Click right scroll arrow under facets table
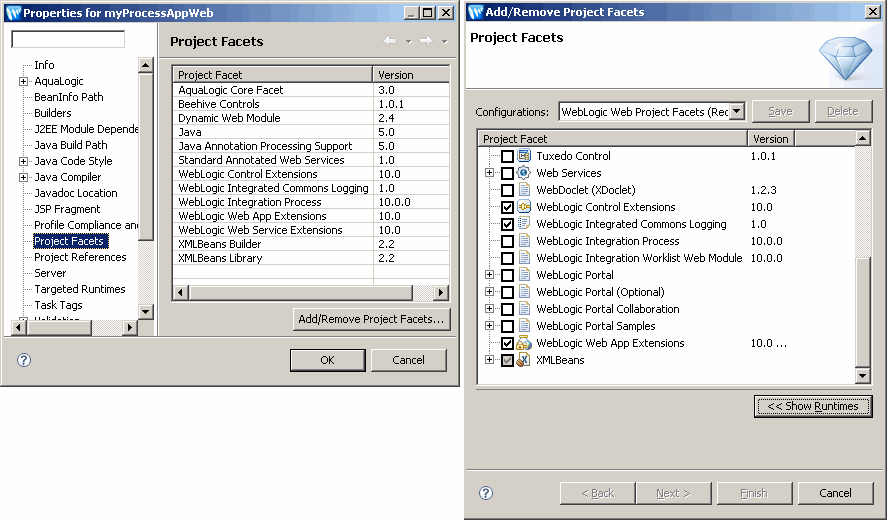This screenshot has height=521, width=888. tap(441, 293)
